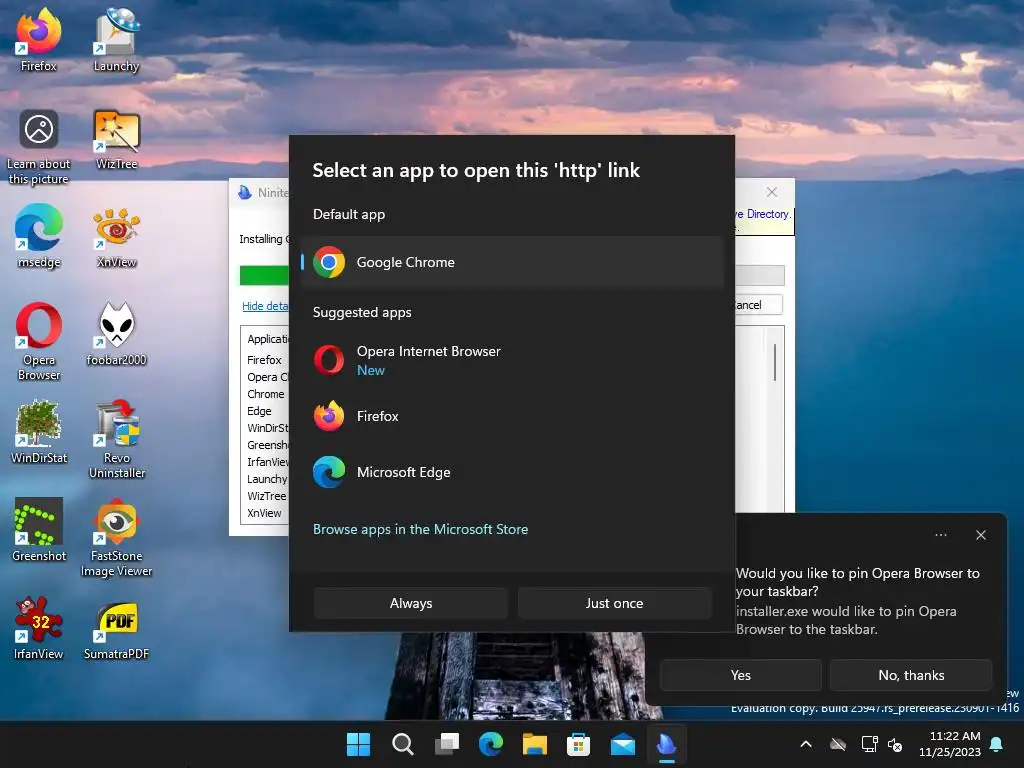Select the Launchy row in Ninite list
This screenshot has height=768, width=1024.
(x=267, y=479)
